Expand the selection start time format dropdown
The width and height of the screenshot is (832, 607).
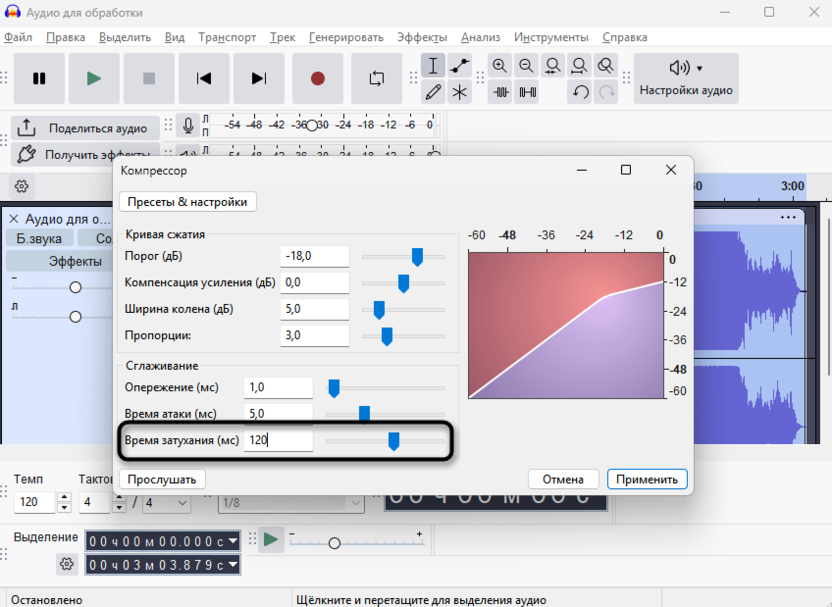233,541
